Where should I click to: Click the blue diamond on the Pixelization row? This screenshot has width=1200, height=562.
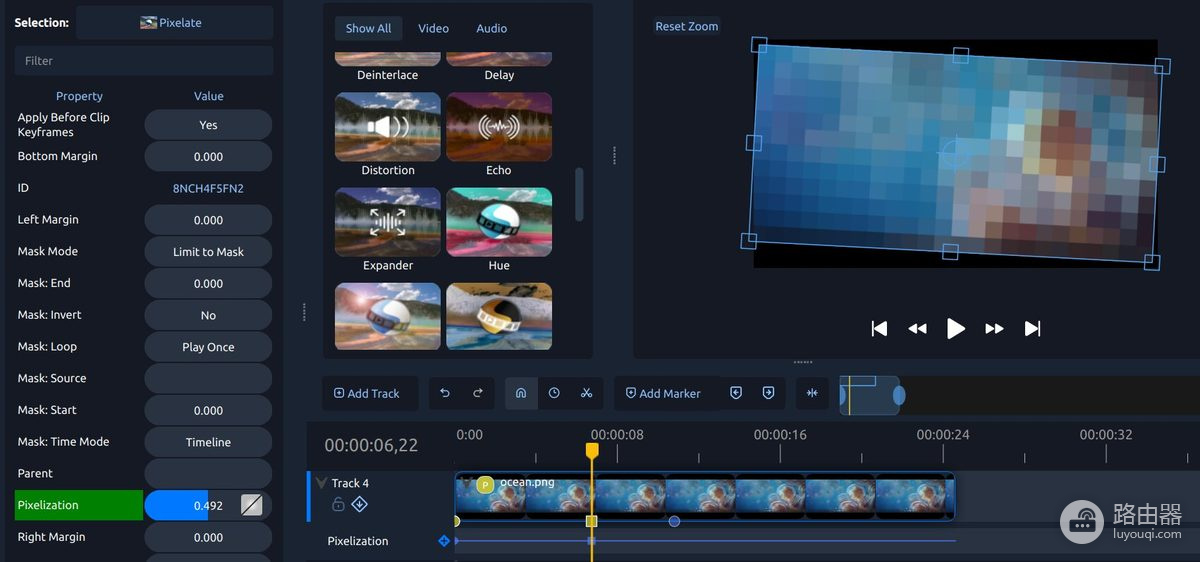(444, 541)
